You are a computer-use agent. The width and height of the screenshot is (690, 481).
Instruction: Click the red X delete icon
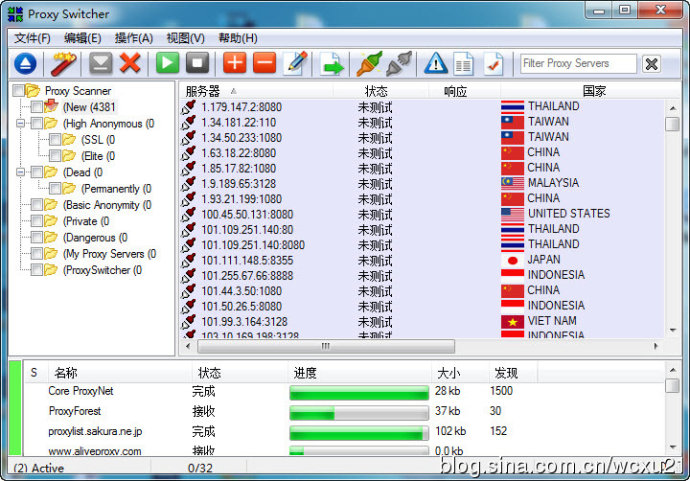click(x=130, y=63)
